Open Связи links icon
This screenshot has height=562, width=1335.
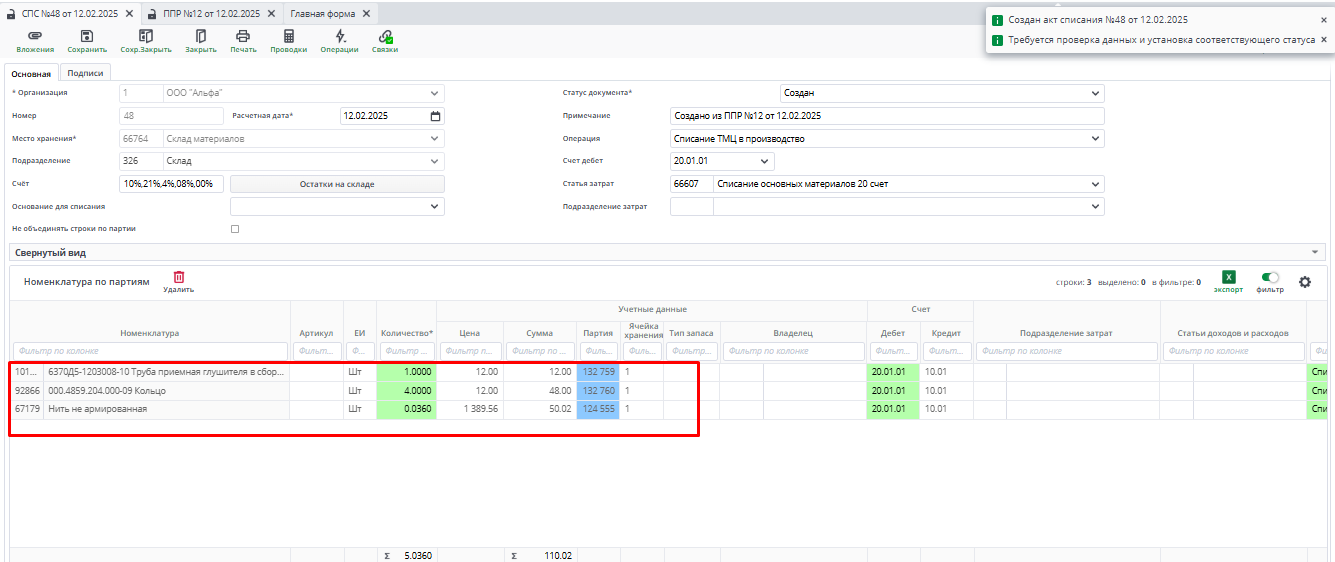(x=385, y=36)
